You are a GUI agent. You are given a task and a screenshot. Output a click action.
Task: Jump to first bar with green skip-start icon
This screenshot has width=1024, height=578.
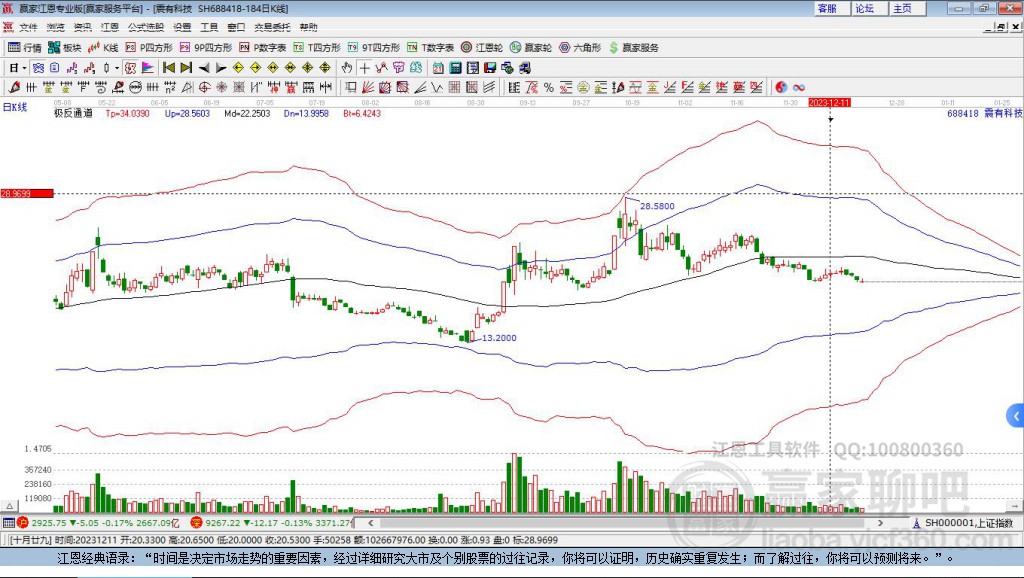coord(169,68)
